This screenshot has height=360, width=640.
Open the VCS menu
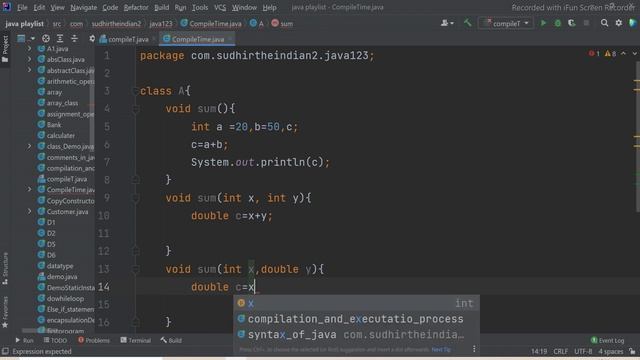[220, 7]
